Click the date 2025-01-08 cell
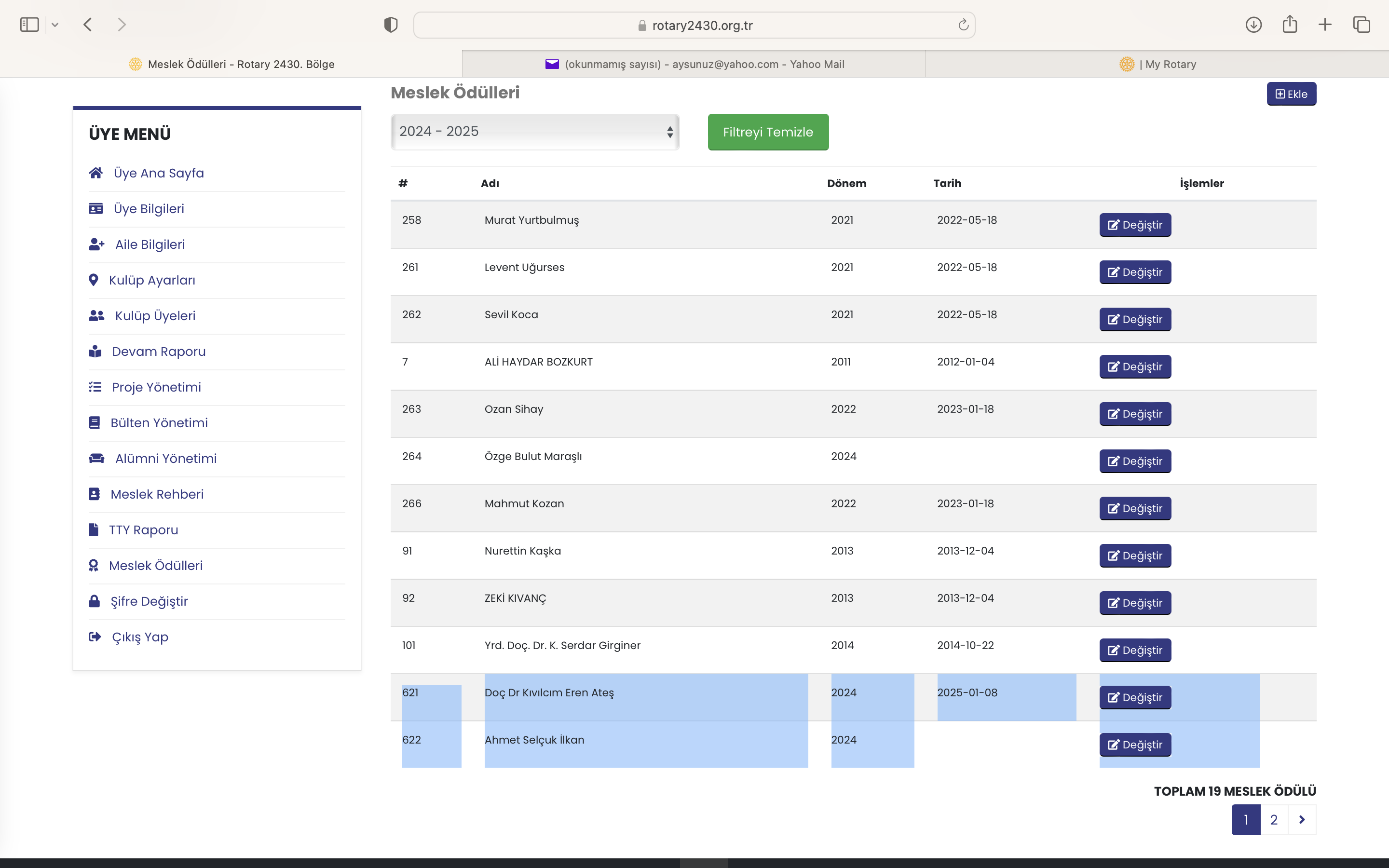The image size is (1389, 868). pos(967,693)
